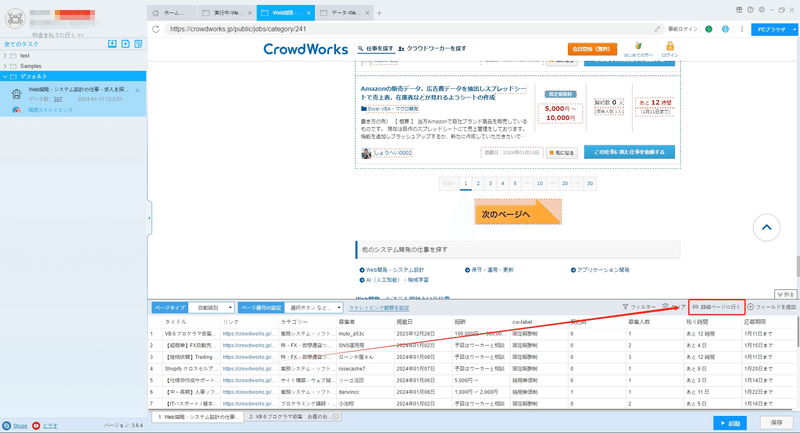Viewport: 800px width, 433px height.
Task: Click the robot task icon for Web開発 task
Action: 16,94
